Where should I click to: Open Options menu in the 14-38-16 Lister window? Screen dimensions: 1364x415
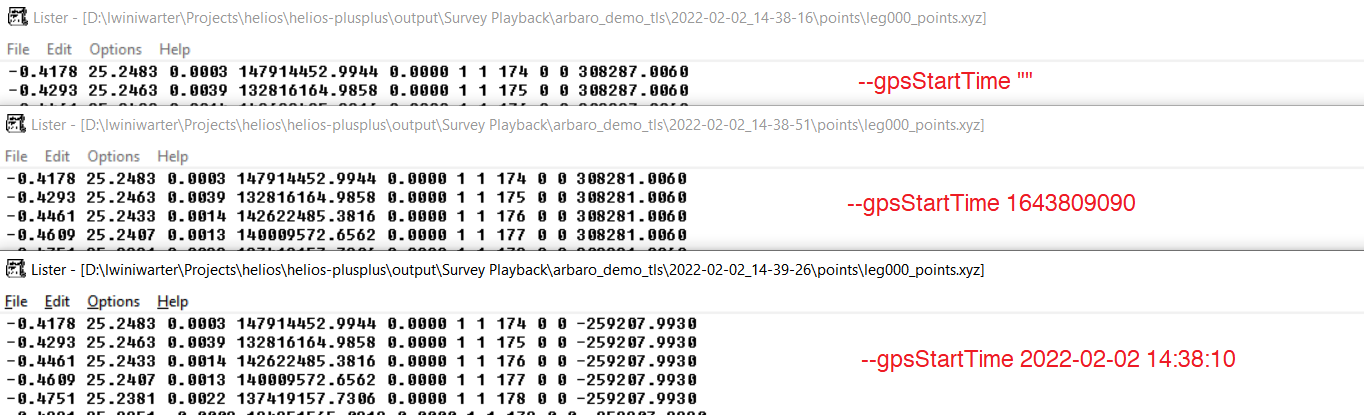[x=114, y=49]
